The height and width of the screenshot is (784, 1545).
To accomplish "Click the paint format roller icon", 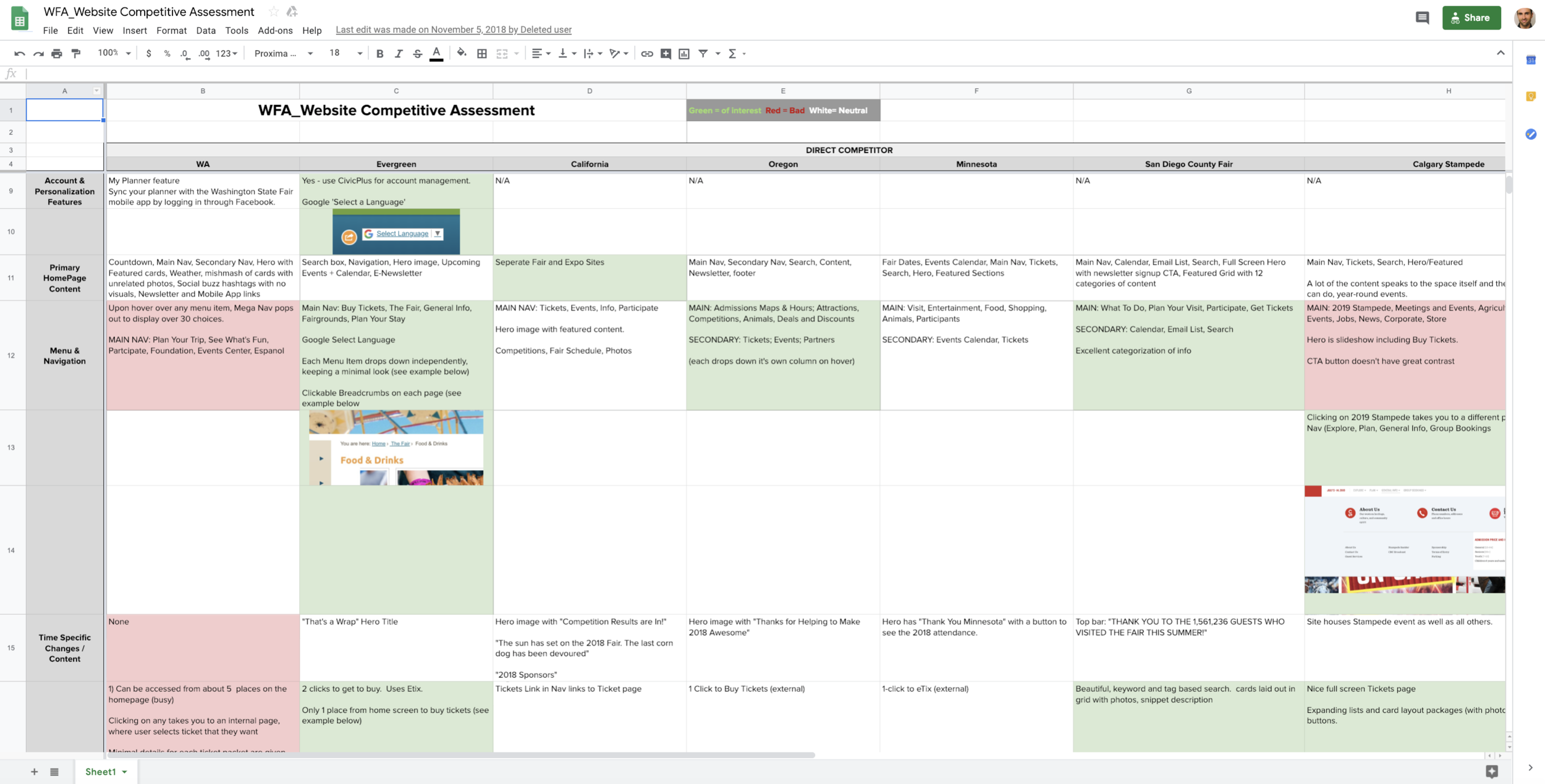I will coord(76,54).
